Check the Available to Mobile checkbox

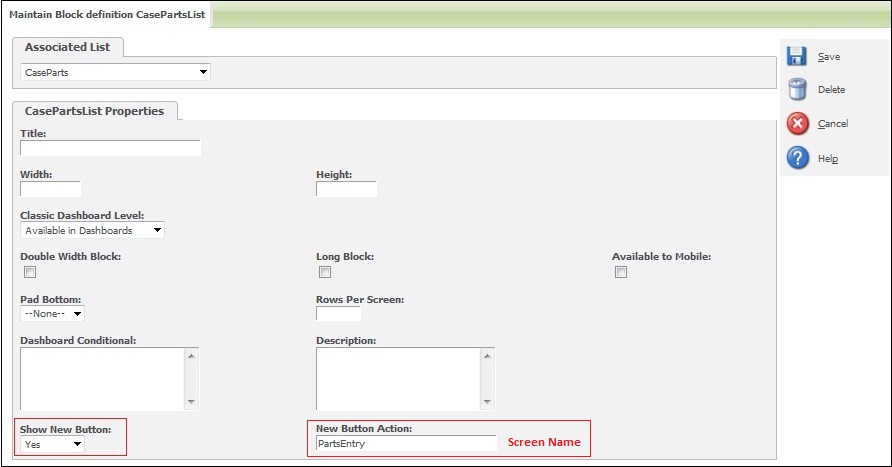pos(621,272)
